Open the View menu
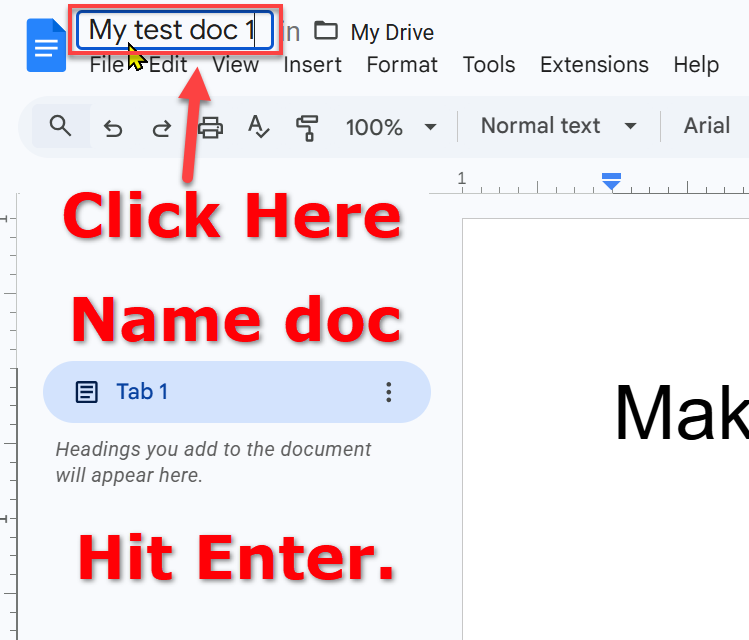The height and width of the screenshot is (640, 749). [235, 65]
